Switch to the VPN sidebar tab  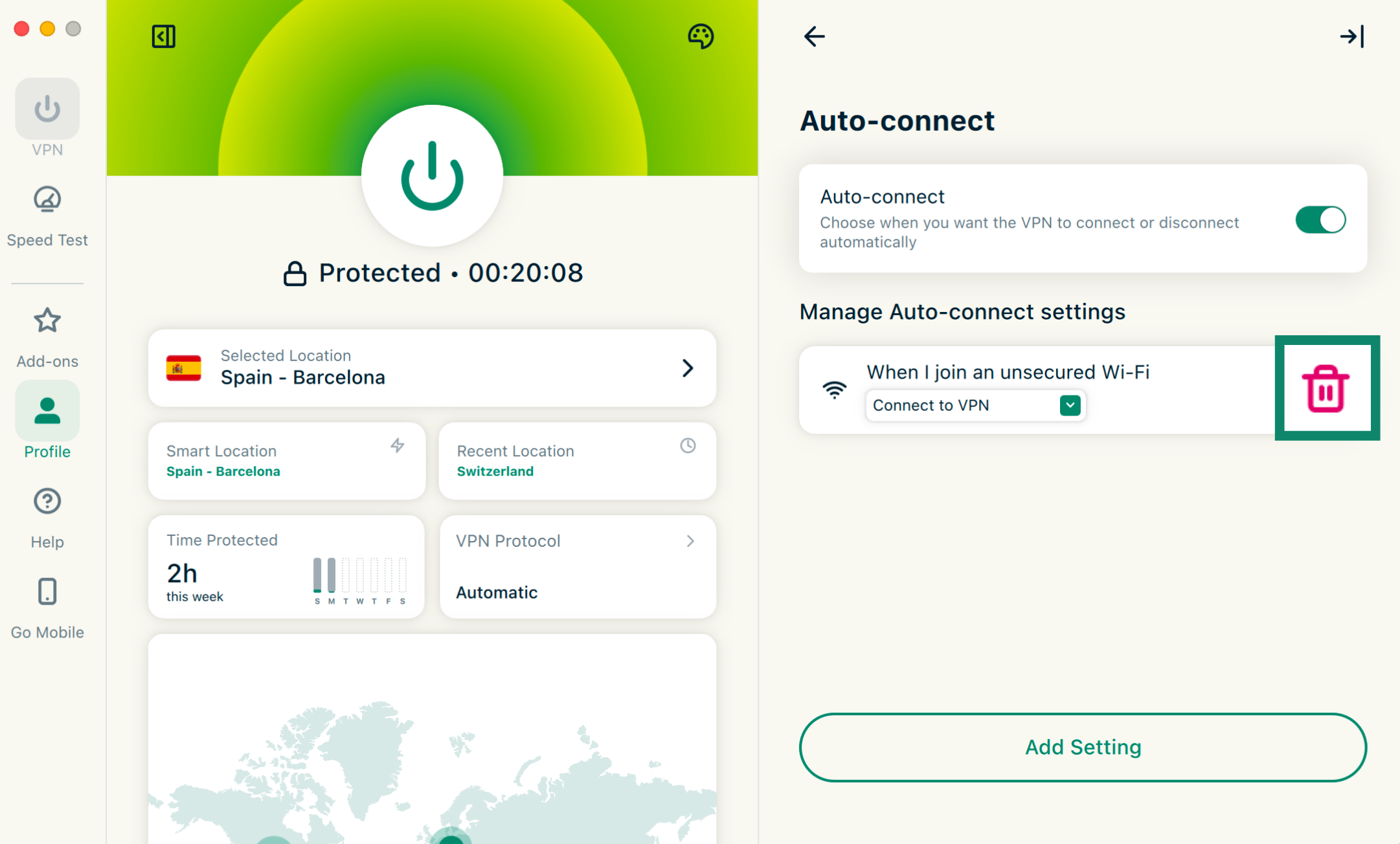pyautogui.click(x=47, y=110)
